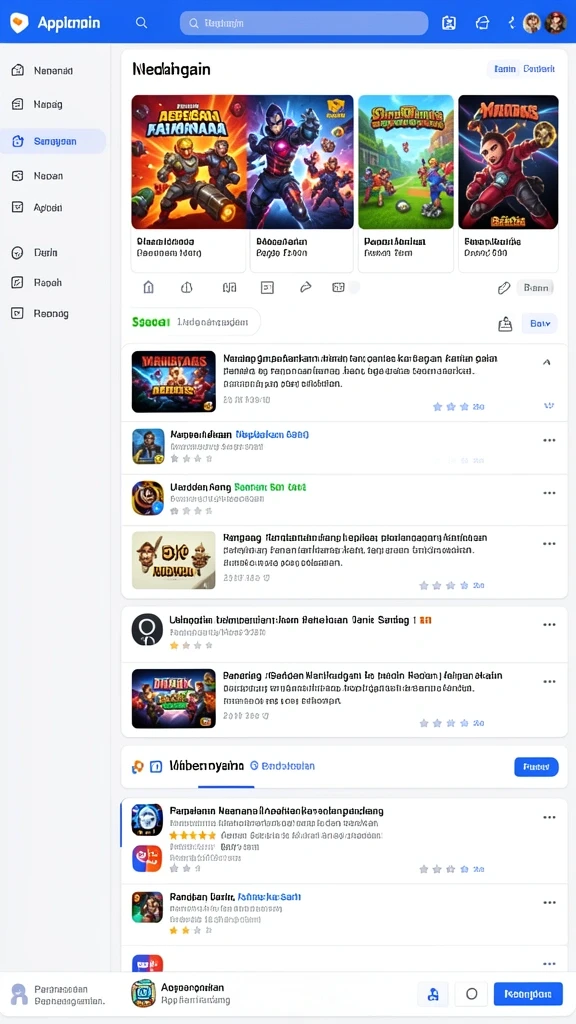
Task: Open options menu for the Ulaingotin row
Action: pos(549,624)
